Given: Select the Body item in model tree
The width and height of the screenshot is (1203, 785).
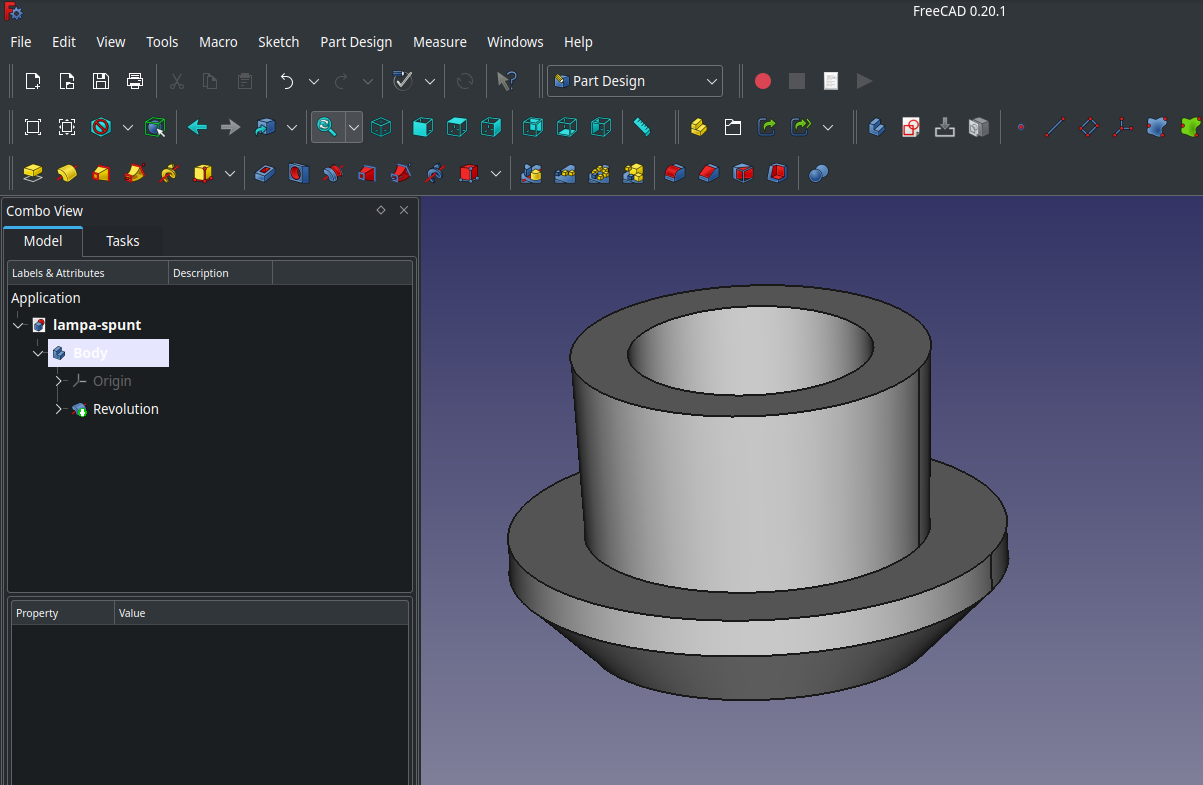Looking at the screenshot, I should [x=90, y=353].
